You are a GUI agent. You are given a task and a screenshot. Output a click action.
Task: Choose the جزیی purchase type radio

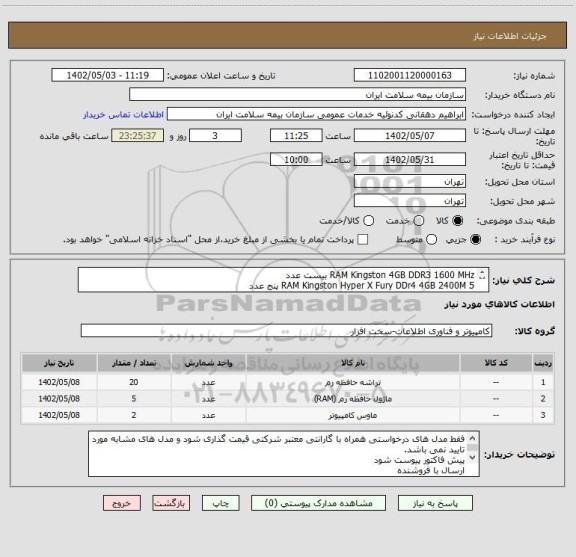coord(476,240)
